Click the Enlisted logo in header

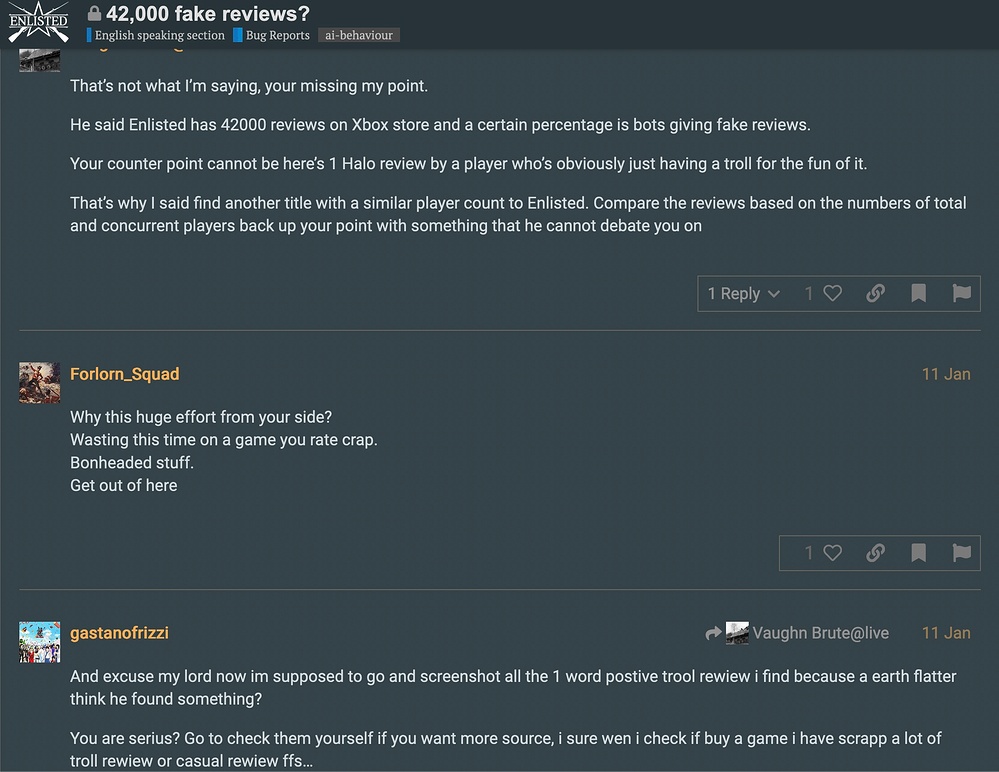(38, 22)
